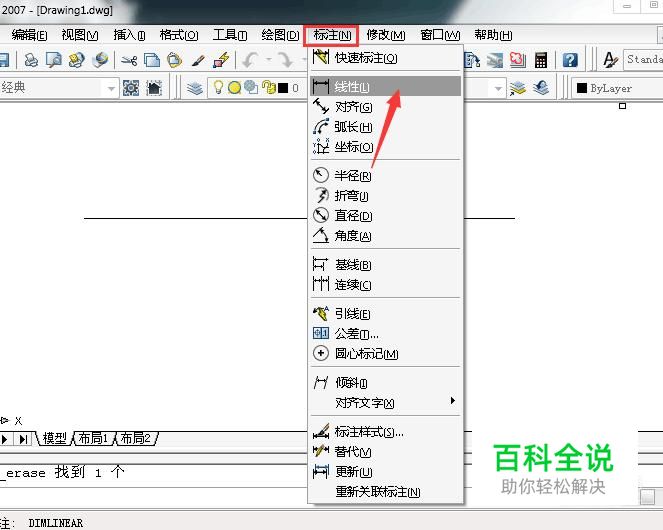Click the Undo arrow icon
This screenshot has height=530, width=663.
click(x=250, y=60)
